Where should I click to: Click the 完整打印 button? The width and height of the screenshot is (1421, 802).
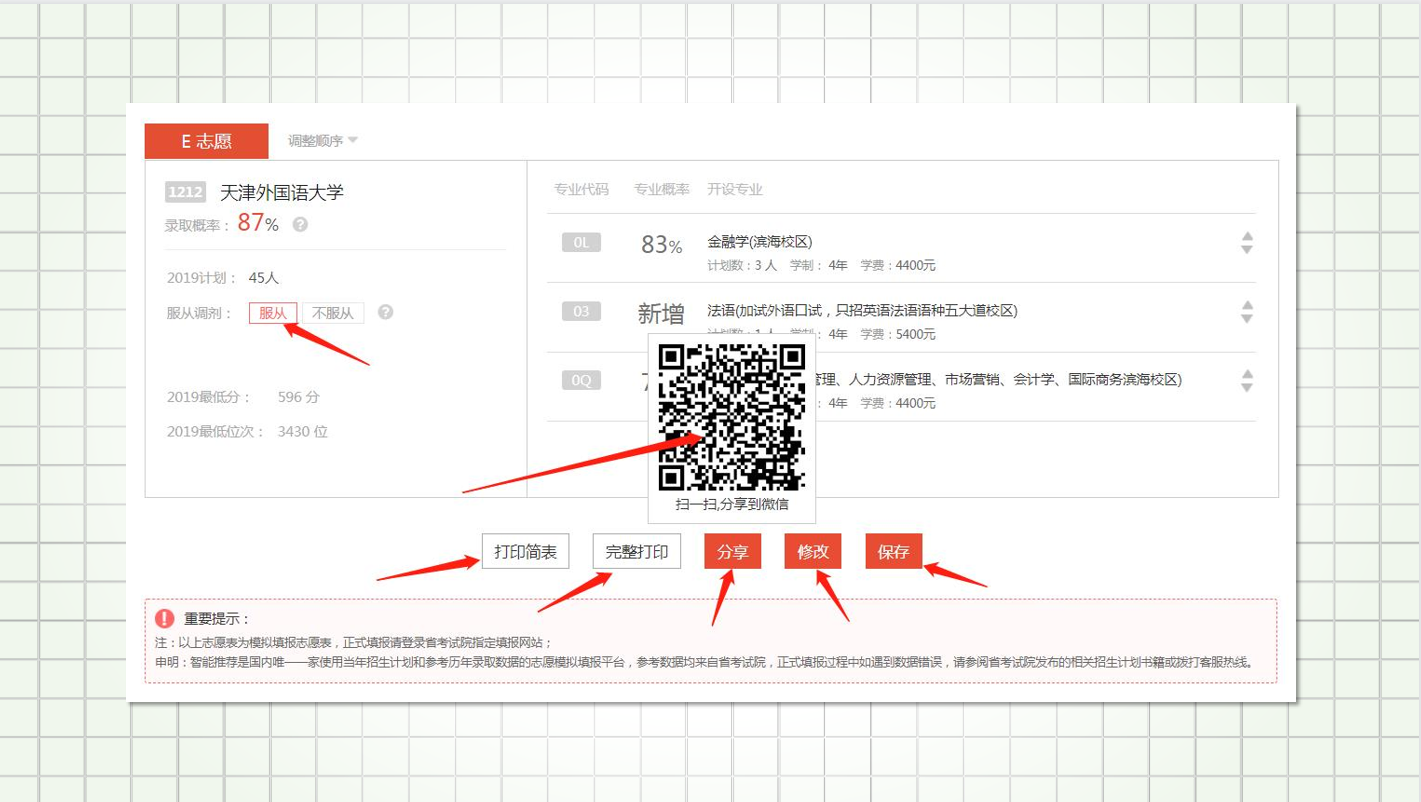(x=636, y=552)
